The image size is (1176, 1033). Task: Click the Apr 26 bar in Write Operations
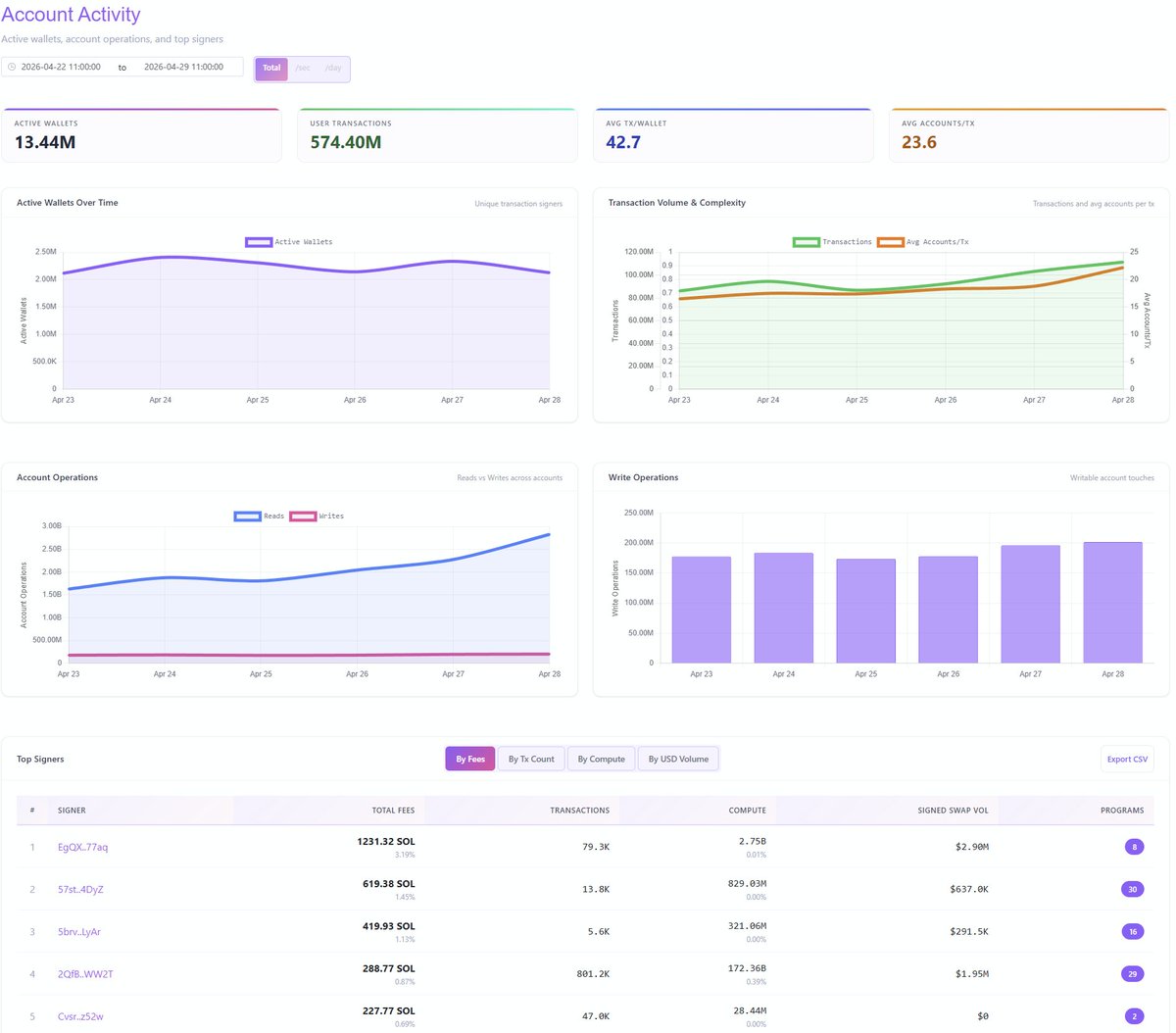click(x=948, y=610)
